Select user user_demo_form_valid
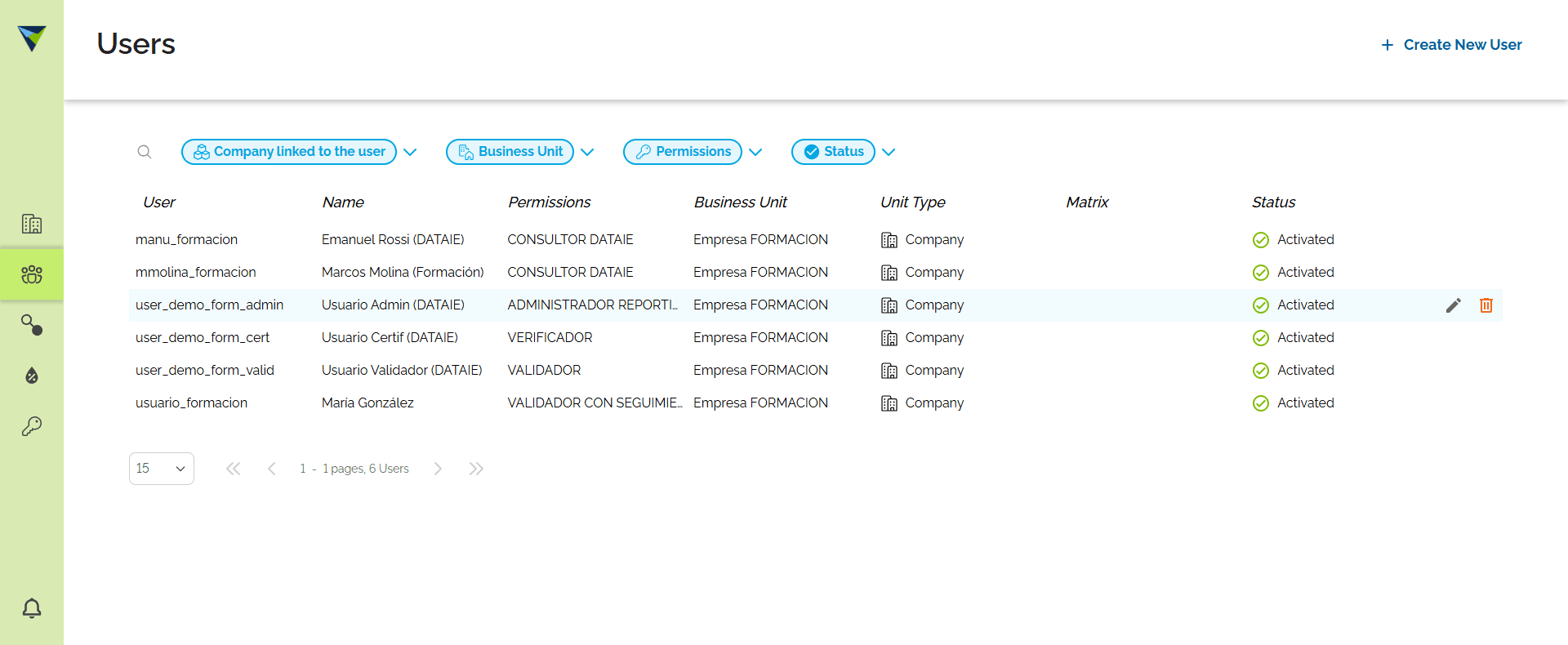The image size is (1568, 645). (205, 371)
